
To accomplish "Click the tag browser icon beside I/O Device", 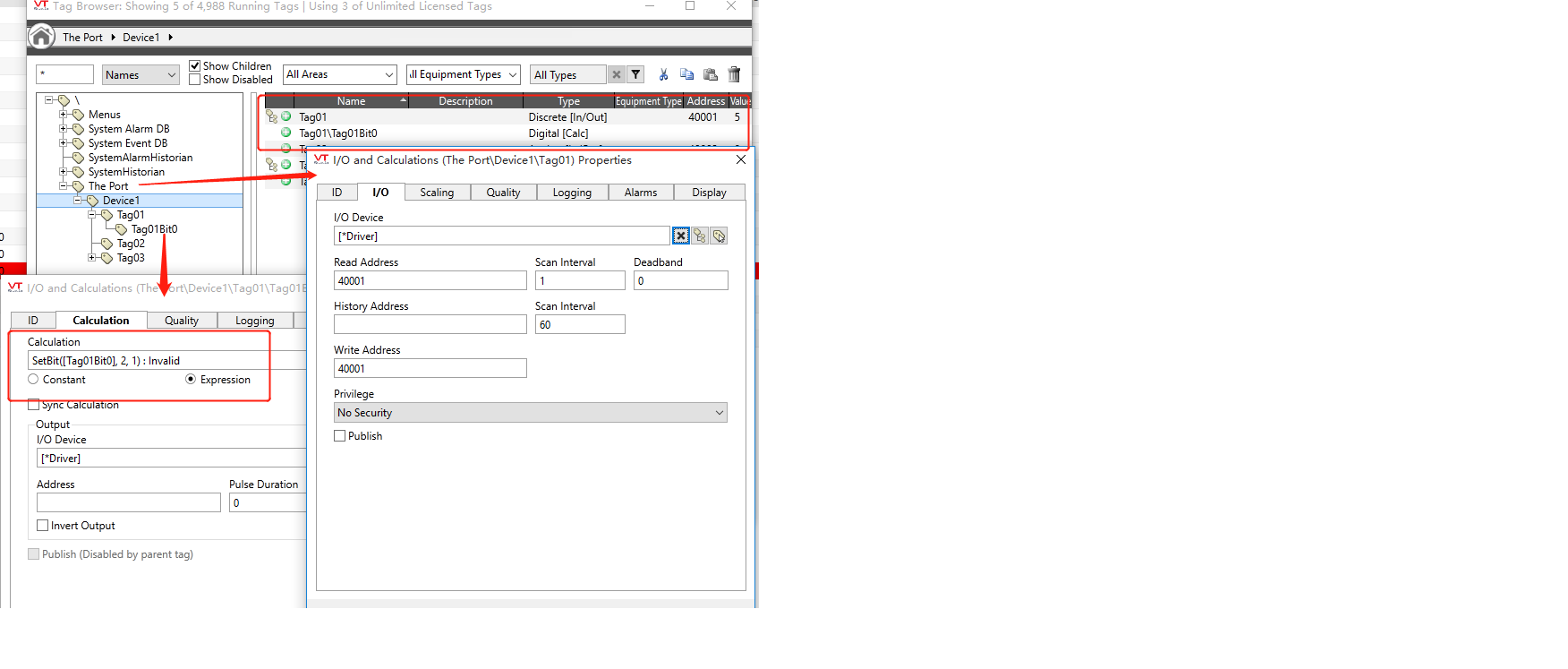I will click(x=700, y=236).
